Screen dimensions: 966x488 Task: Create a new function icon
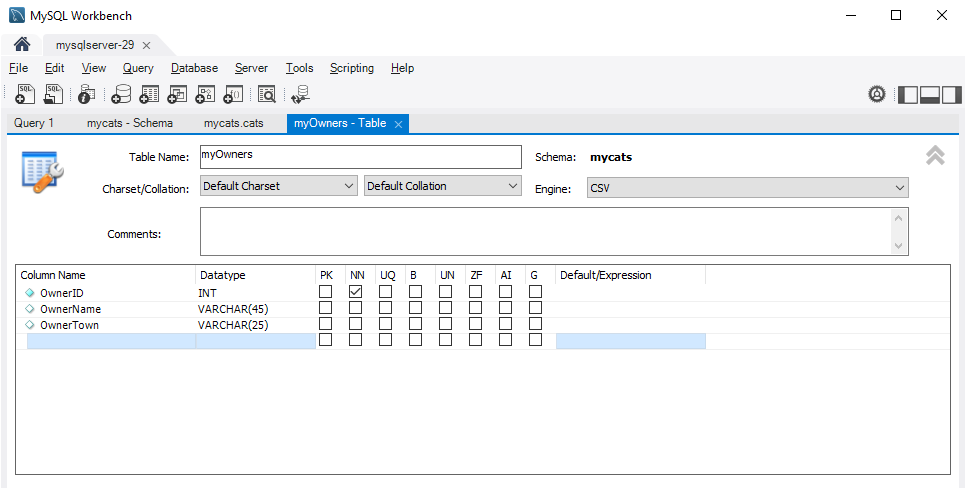coord(233,94)
